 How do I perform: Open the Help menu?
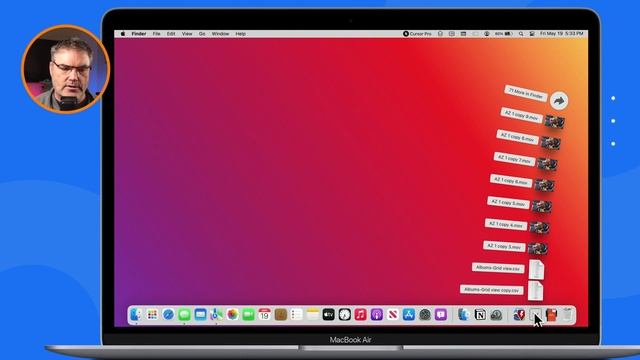tap(240, 34)
